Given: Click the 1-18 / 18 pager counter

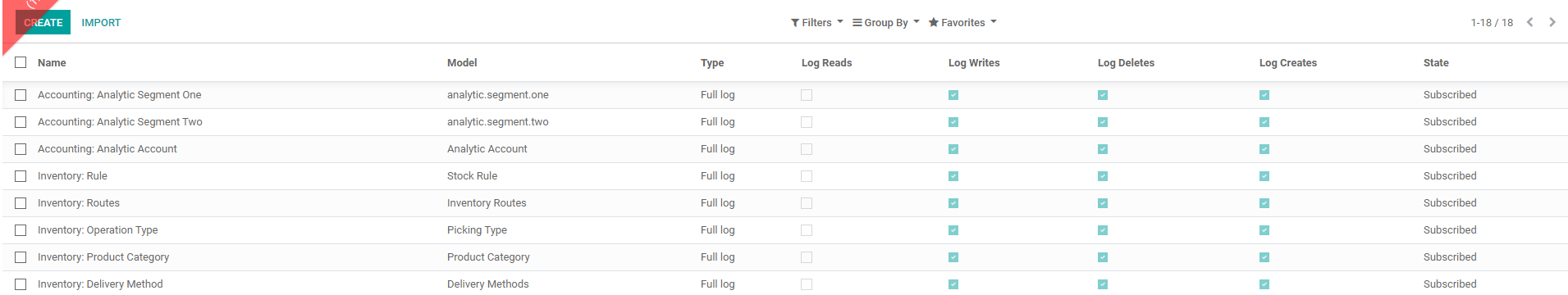Looking at the screenshot, I should [1492, 22].
